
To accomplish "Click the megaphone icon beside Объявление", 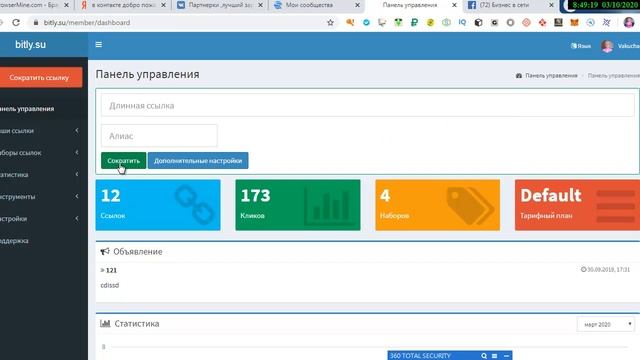I will [x=105, y=251].
